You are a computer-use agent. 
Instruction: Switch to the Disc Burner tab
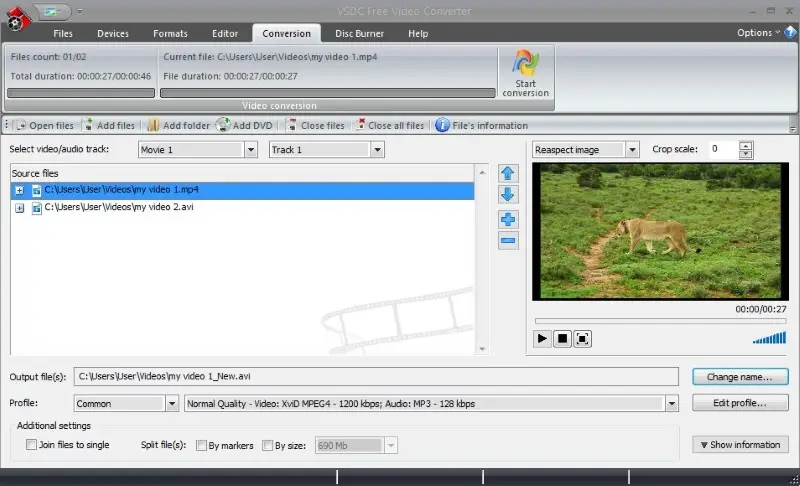pyautogui.click(x=358, y=33)
